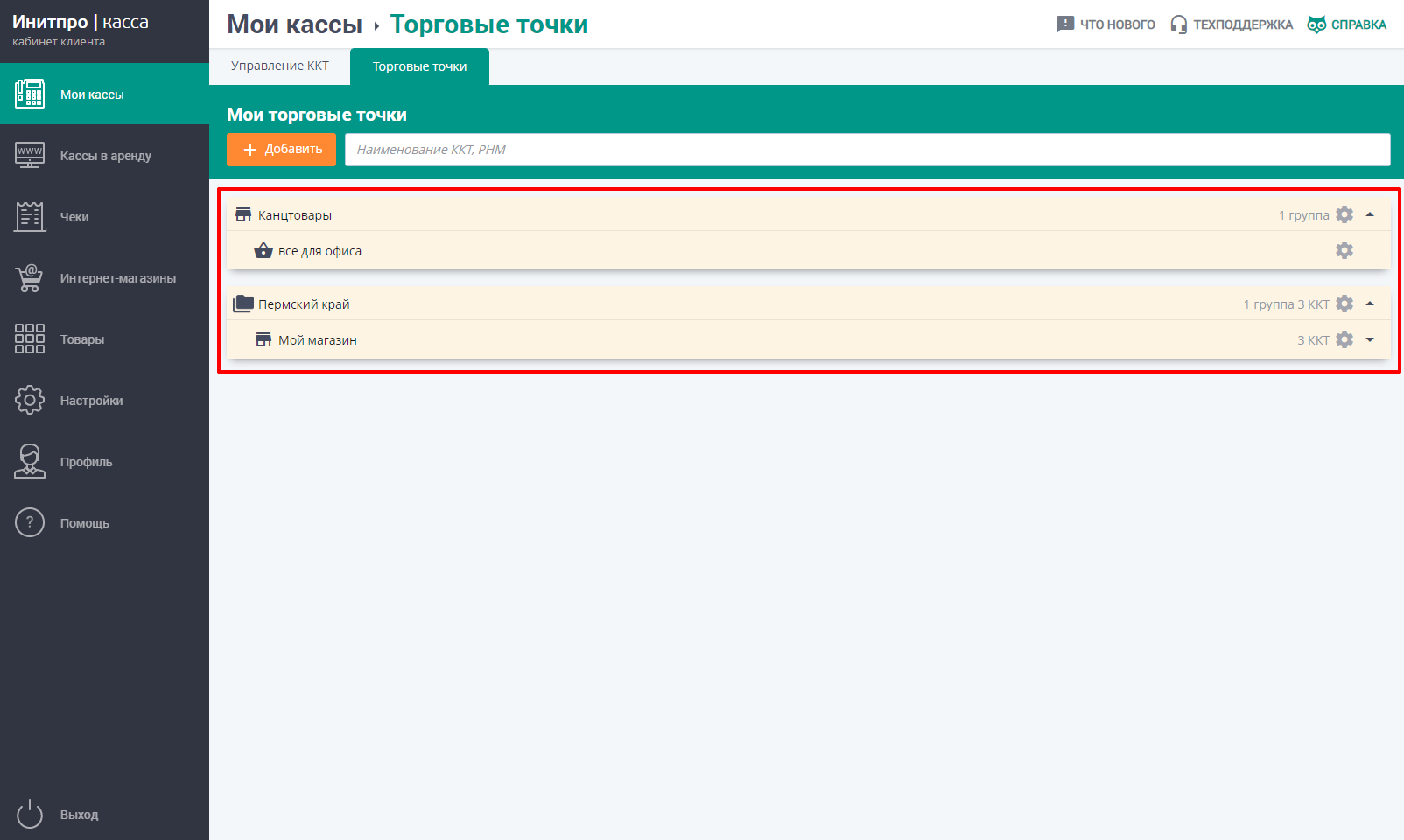The width and height of the screenshot is (1404, 840).
Task: Select the Торговые точки tab
Action: click(419, 66)
